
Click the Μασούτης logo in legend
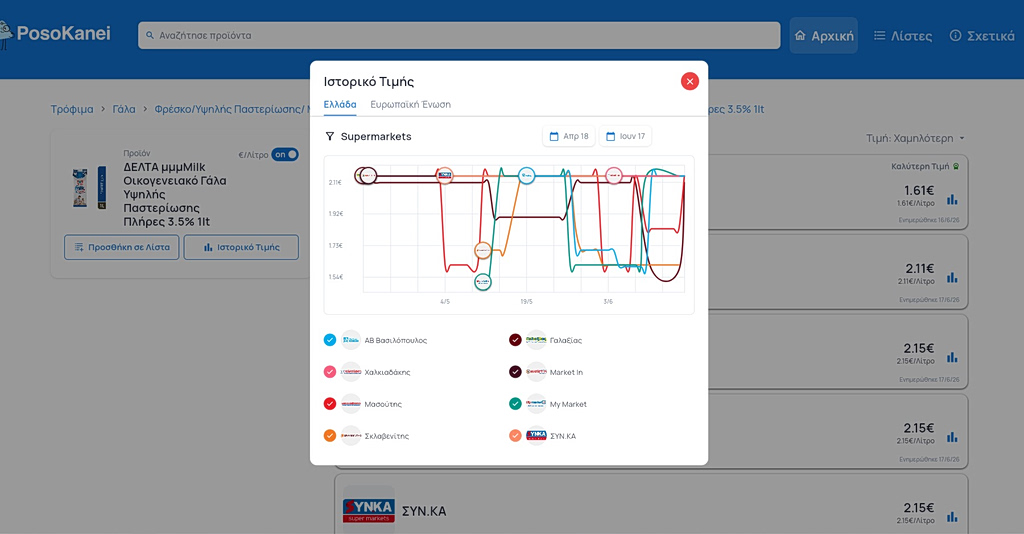point(351,404)
